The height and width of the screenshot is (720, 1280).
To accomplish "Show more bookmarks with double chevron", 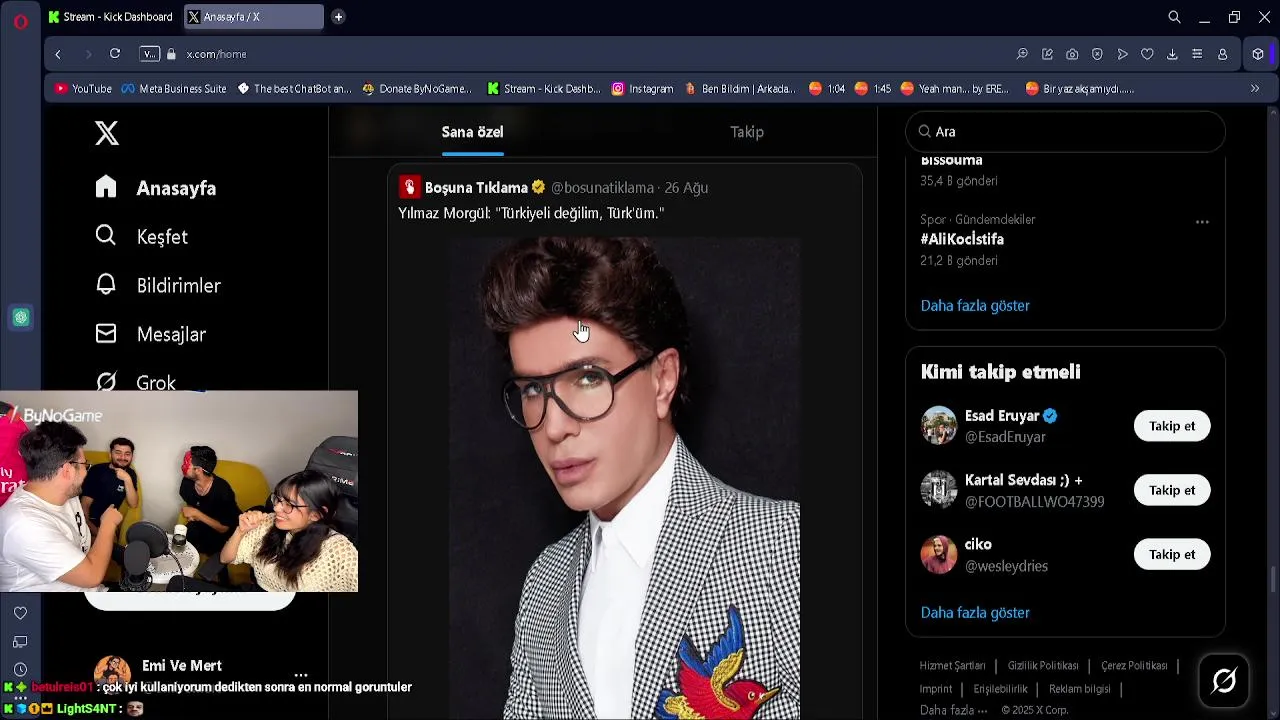I will coord(1255,88).
